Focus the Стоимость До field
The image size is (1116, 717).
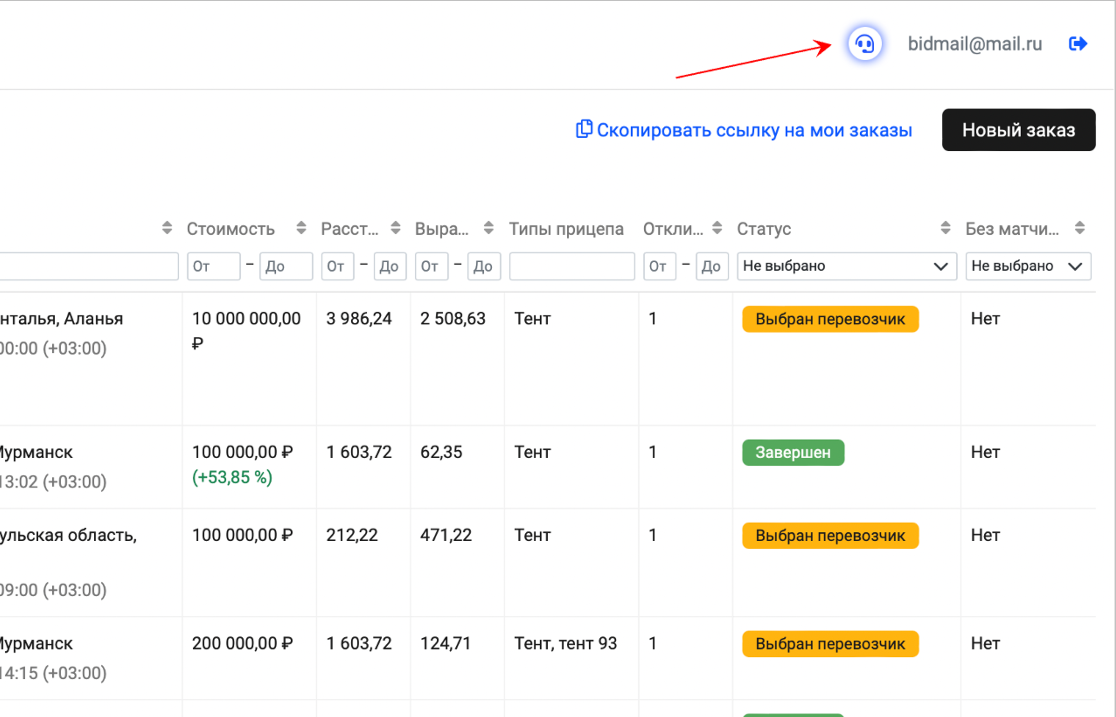285,266
